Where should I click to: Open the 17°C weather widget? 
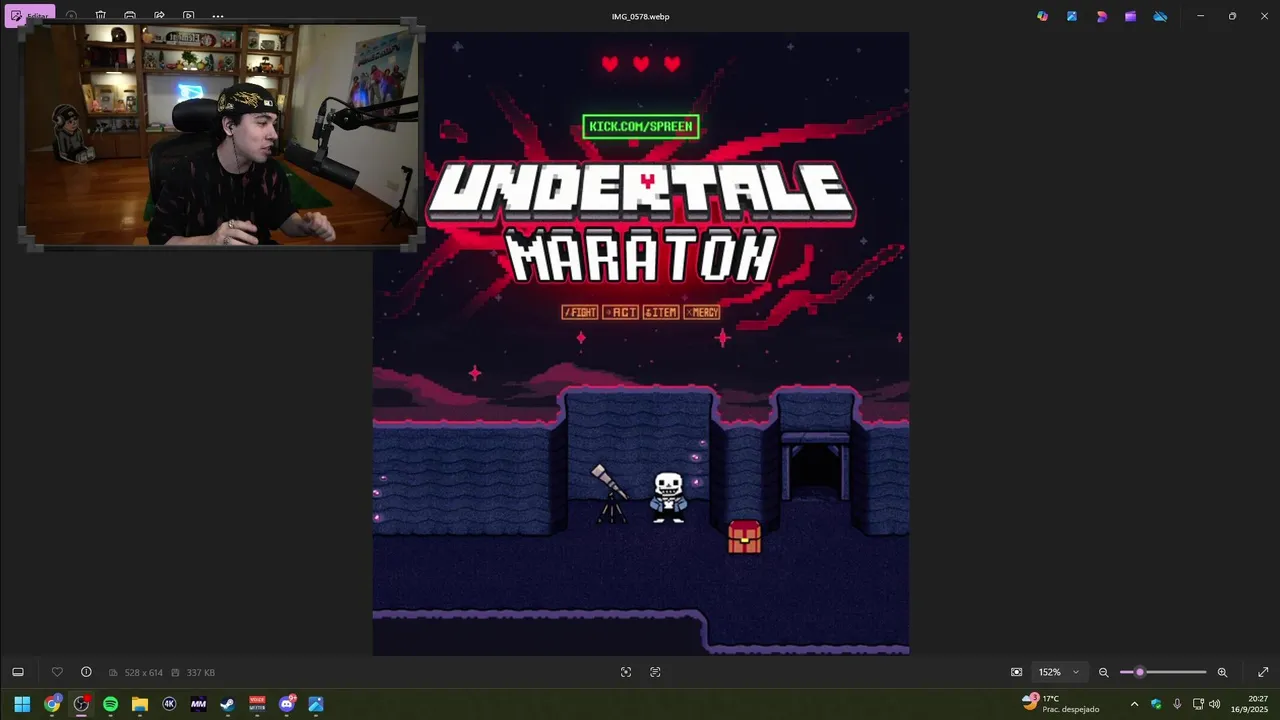click(x=1060, y=704)
